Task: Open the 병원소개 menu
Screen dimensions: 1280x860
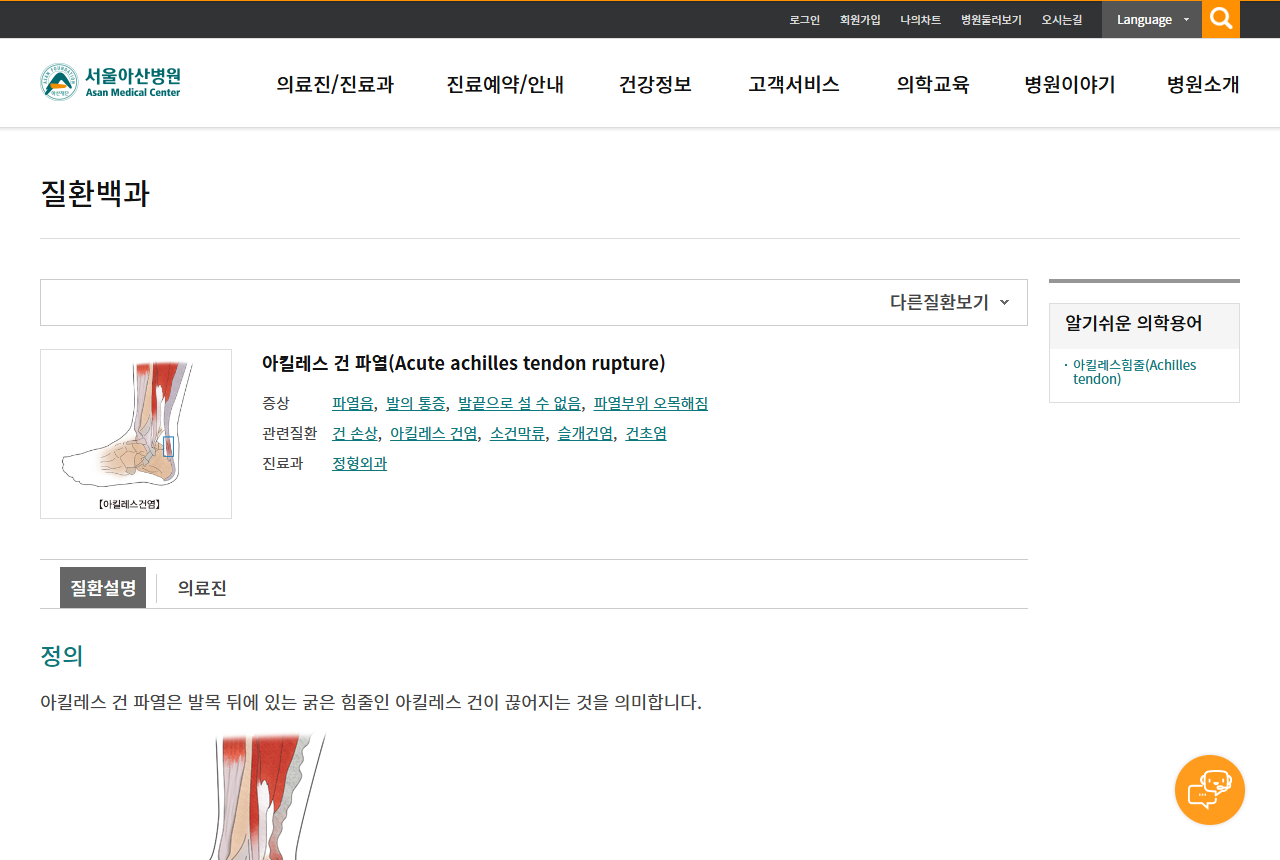Action: (x=1203, y=85)
